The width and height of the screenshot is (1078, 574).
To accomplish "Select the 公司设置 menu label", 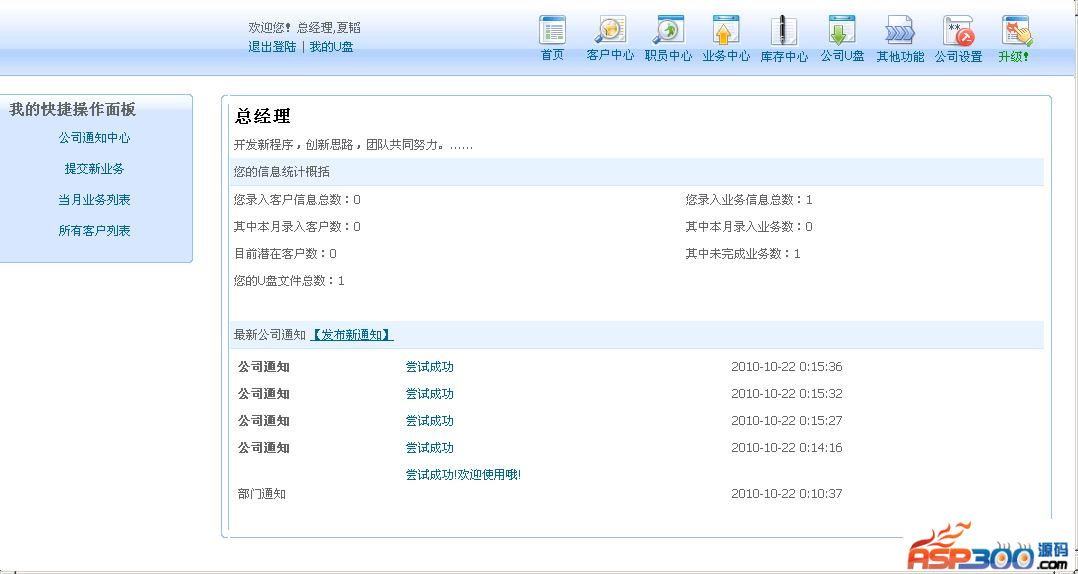I will 958,56.
